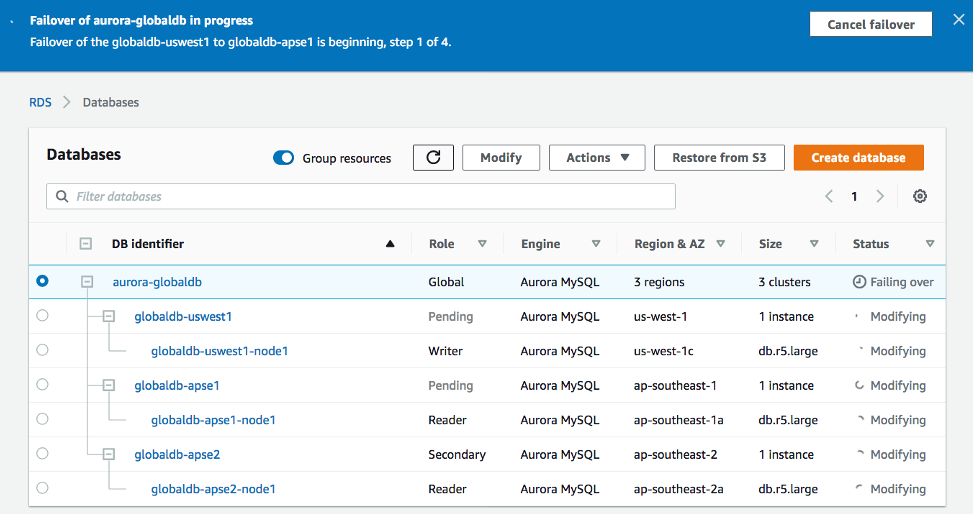Viewport: 973px width, 514px height.
Task: Click the search magnifier icon
Action: coord(62,196)
